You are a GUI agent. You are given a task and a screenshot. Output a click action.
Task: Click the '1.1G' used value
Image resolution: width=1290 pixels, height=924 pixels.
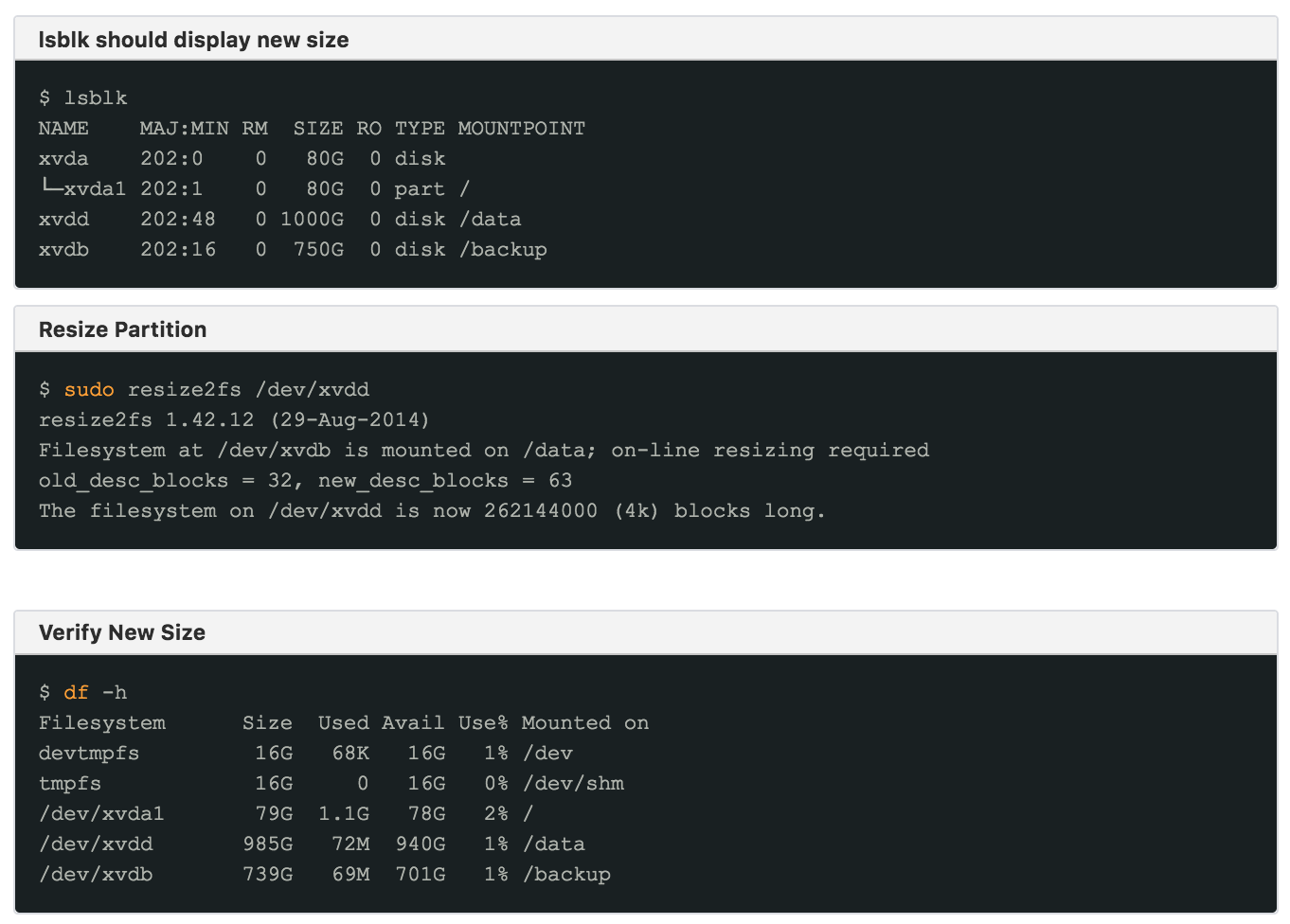344,813
